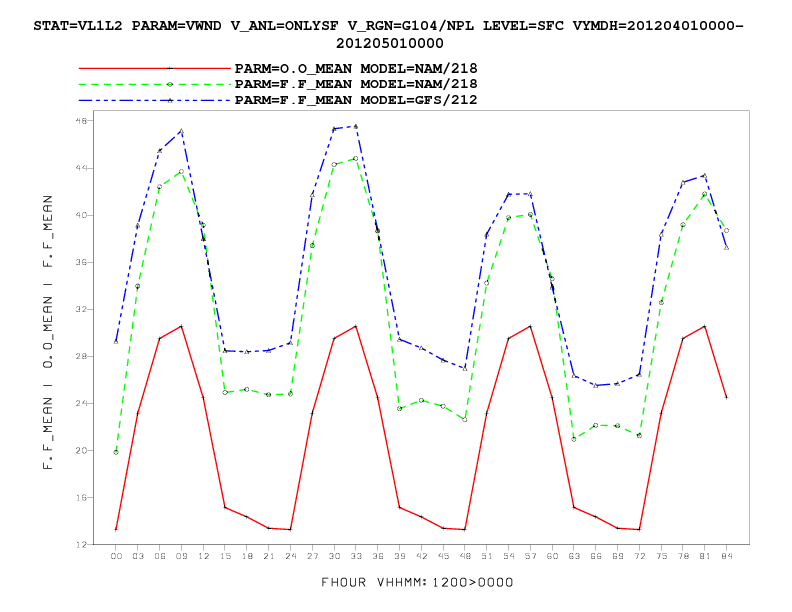
Task: Click the green NAM circle marker at hour 63
Action: click(x=574, y=439)
